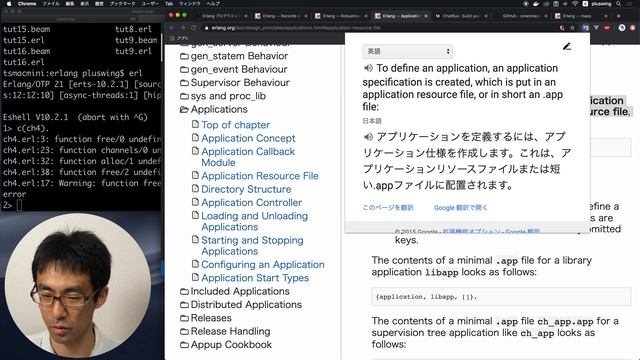
Task: Open the ウィンドウ menu
Action: pos(189,4)
